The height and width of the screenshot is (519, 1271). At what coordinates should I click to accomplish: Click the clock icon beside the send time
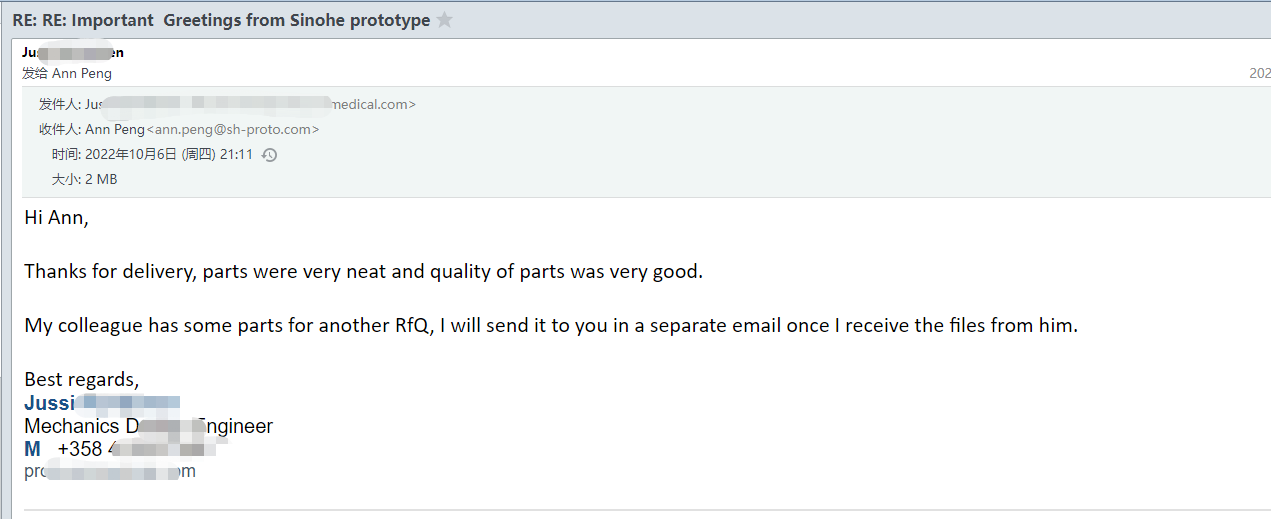tap(268, 155)
